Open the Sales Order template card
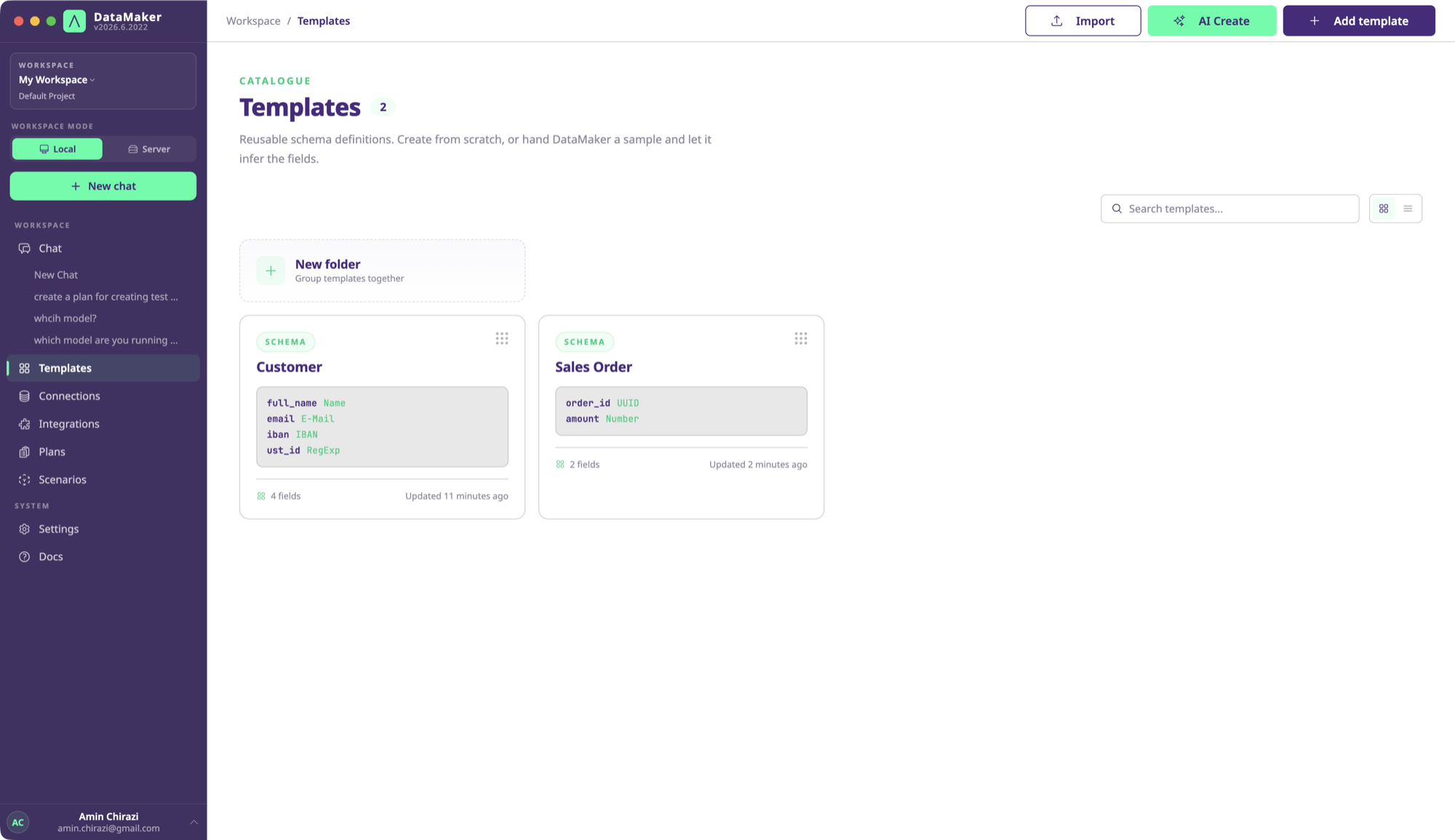The height and width of the screenshot is (840, 1455). pos(681,417)
